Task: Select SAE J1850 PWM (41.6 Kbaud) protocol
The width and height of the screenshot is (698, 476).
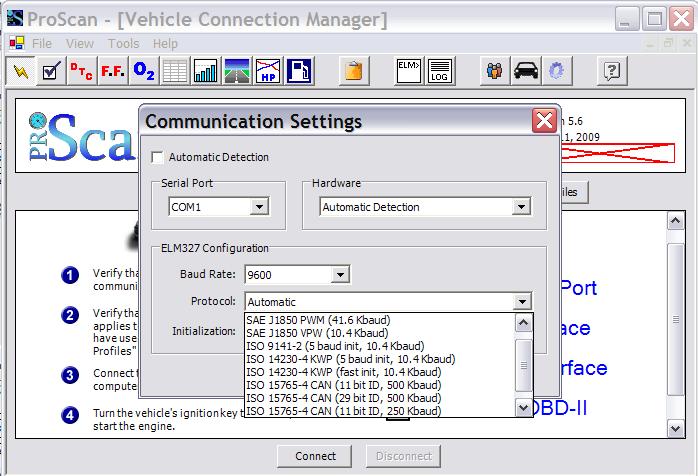Action: pos(380,320)
